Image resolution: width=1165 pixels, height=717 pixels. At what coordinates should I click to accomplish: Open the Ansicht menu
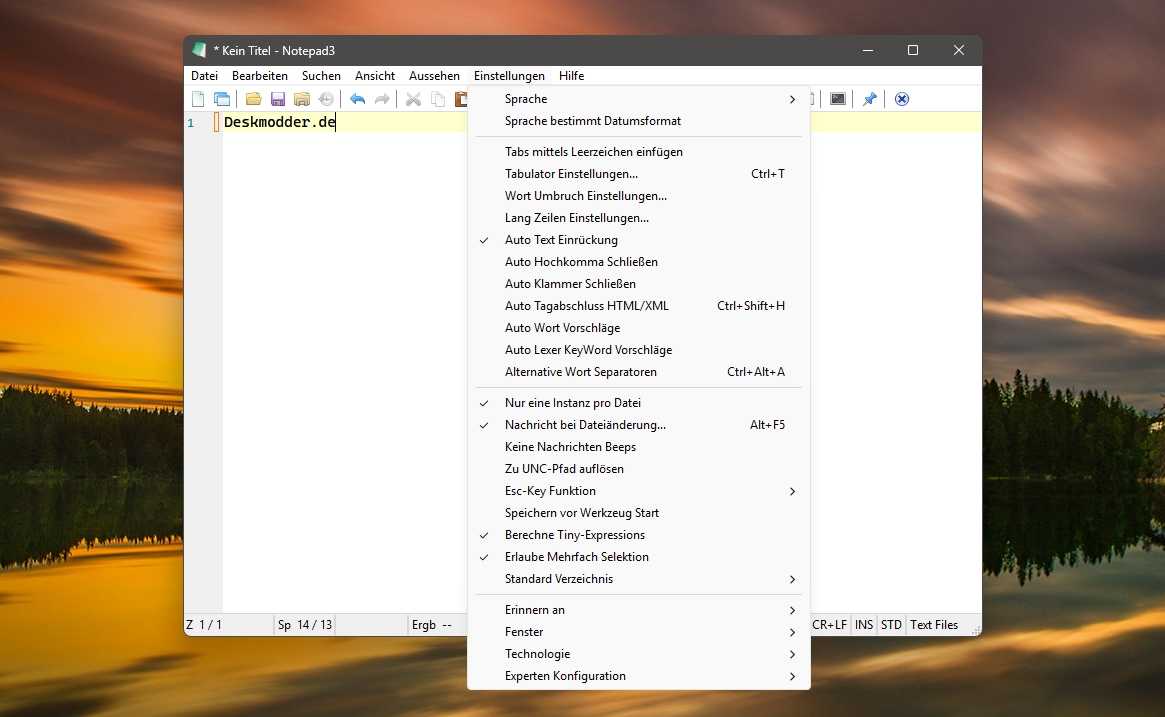click(375, 76)
